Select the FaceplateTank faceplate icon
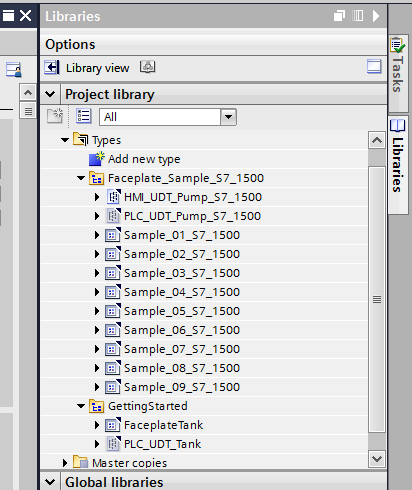 (112, 425)
